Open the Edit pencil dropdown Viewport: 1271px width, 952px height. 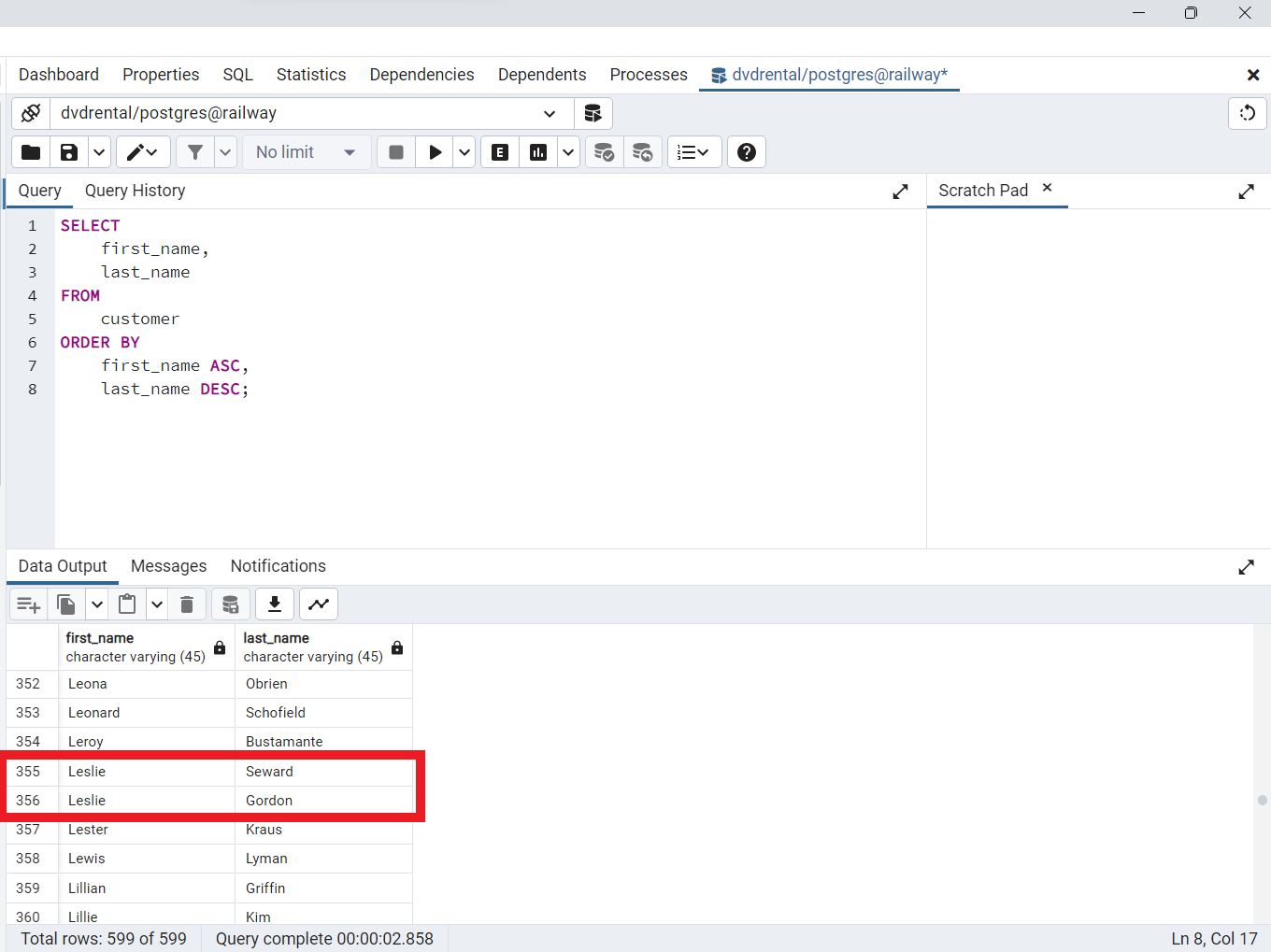143,152
